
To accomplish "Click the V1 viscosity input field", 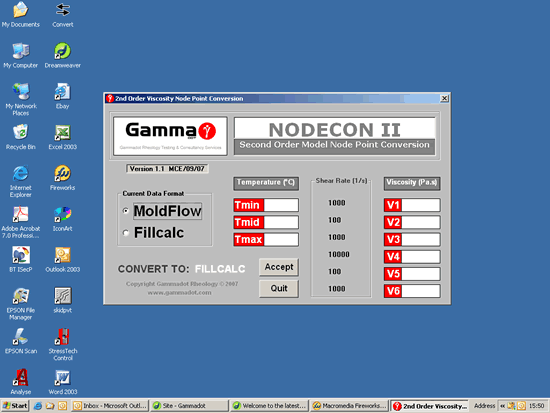I will pyautogui.click(x=421, y=205).
